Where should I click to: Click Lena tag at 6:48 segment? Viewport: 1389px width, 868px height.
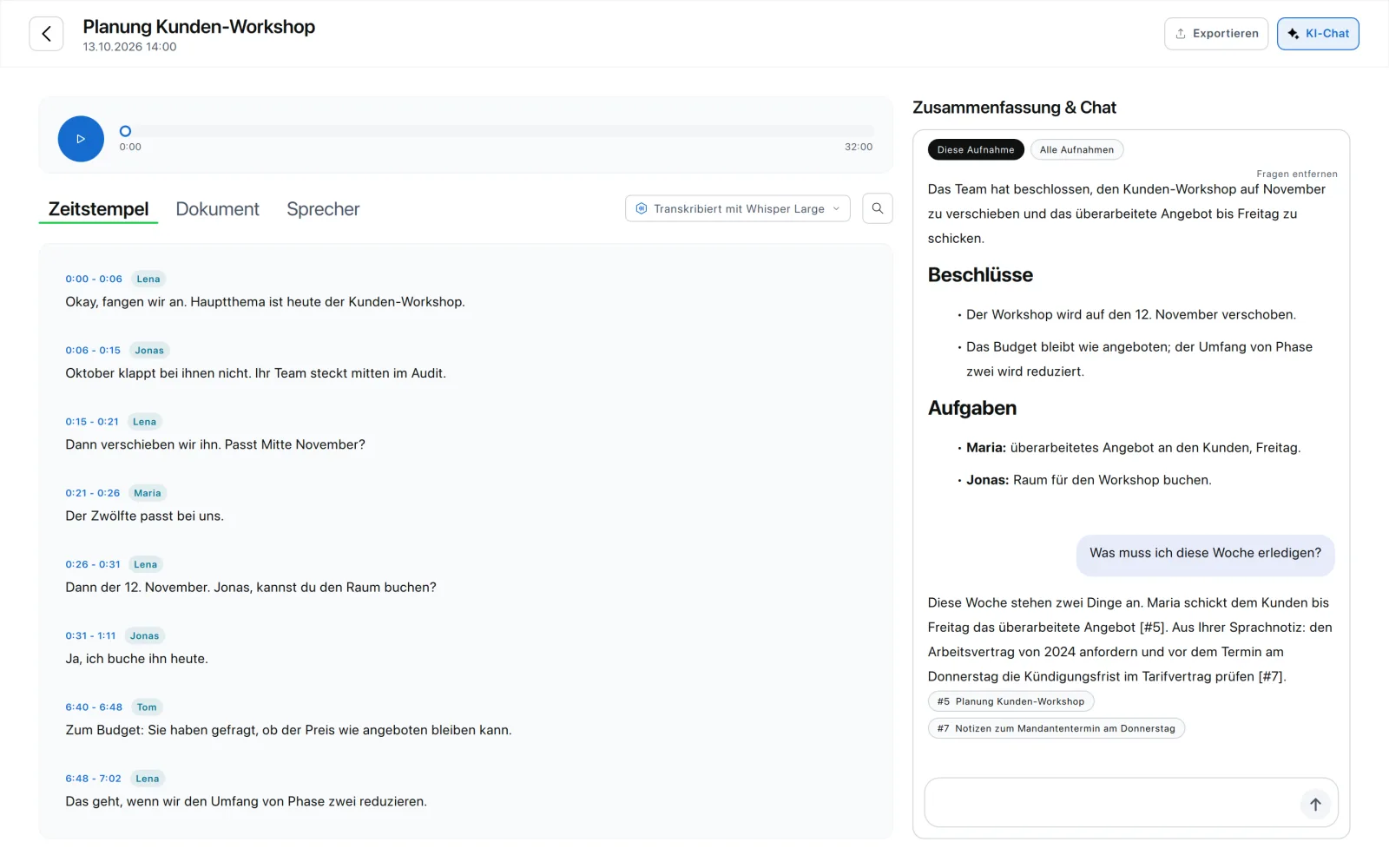point(148,779)
